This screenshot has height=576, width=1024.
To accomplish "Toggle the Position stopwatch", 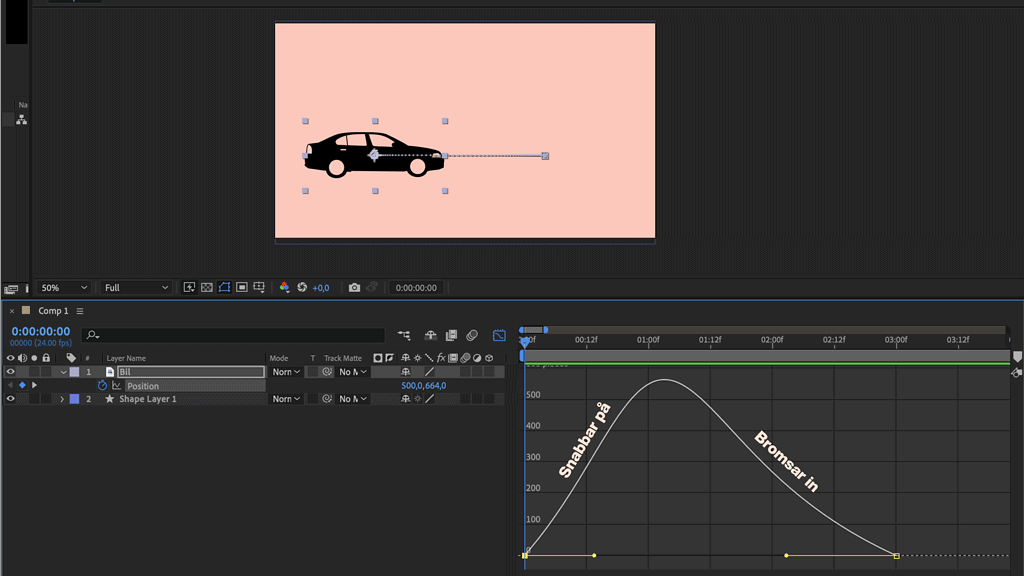I will click(x=103, y=385).
